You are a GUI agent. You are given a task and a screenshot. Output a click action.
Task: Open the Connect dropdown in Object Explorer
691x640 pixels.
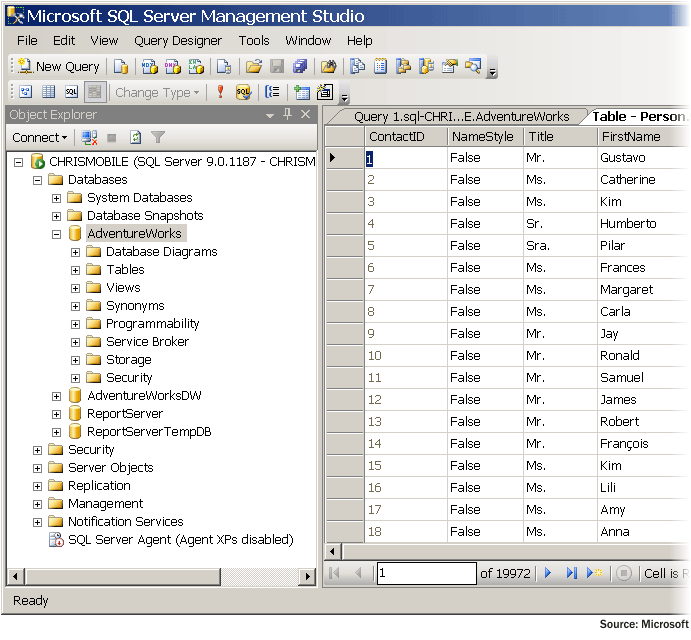pyautogui.click(x=40, y=138)
